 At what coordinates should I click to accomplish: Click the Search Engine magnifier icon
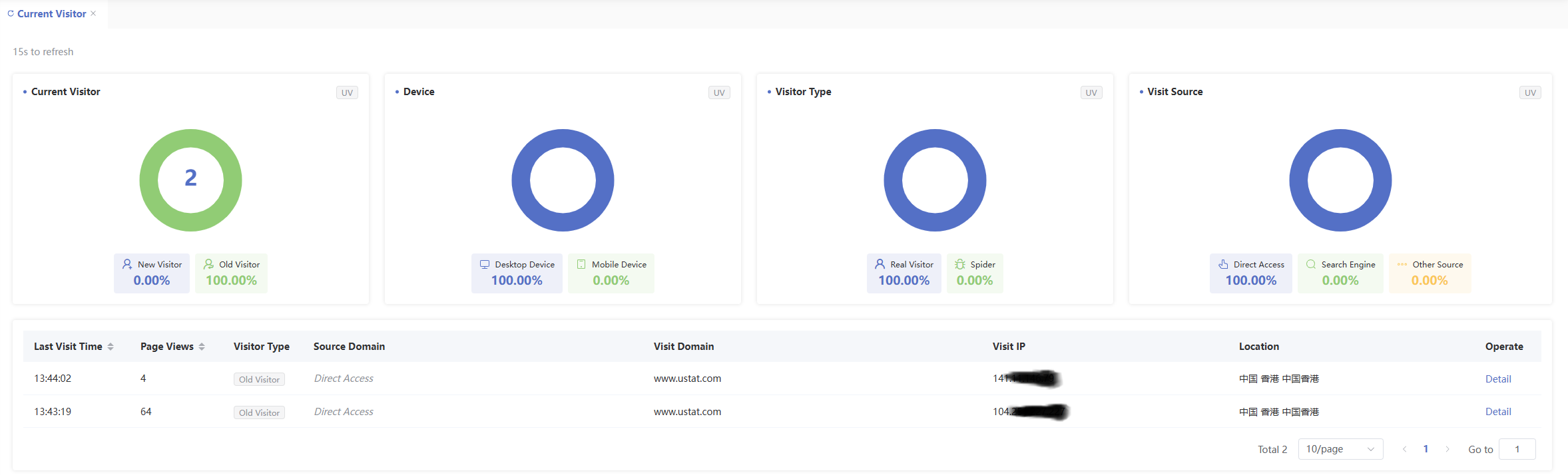[1311, 264]
